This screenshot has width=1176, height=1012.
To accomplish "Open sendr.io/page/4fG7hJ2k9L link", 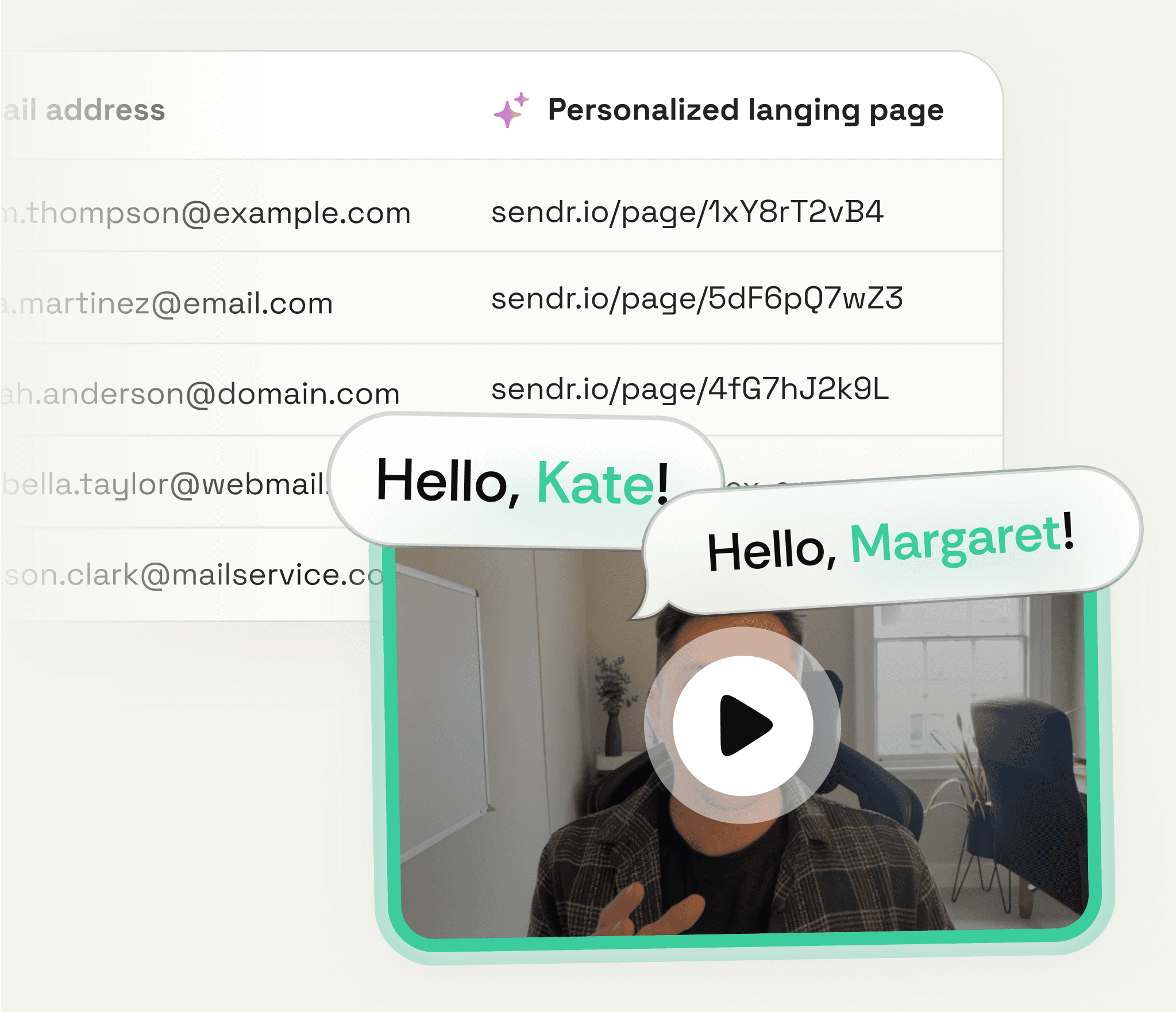I will click(x=689, y=389).
